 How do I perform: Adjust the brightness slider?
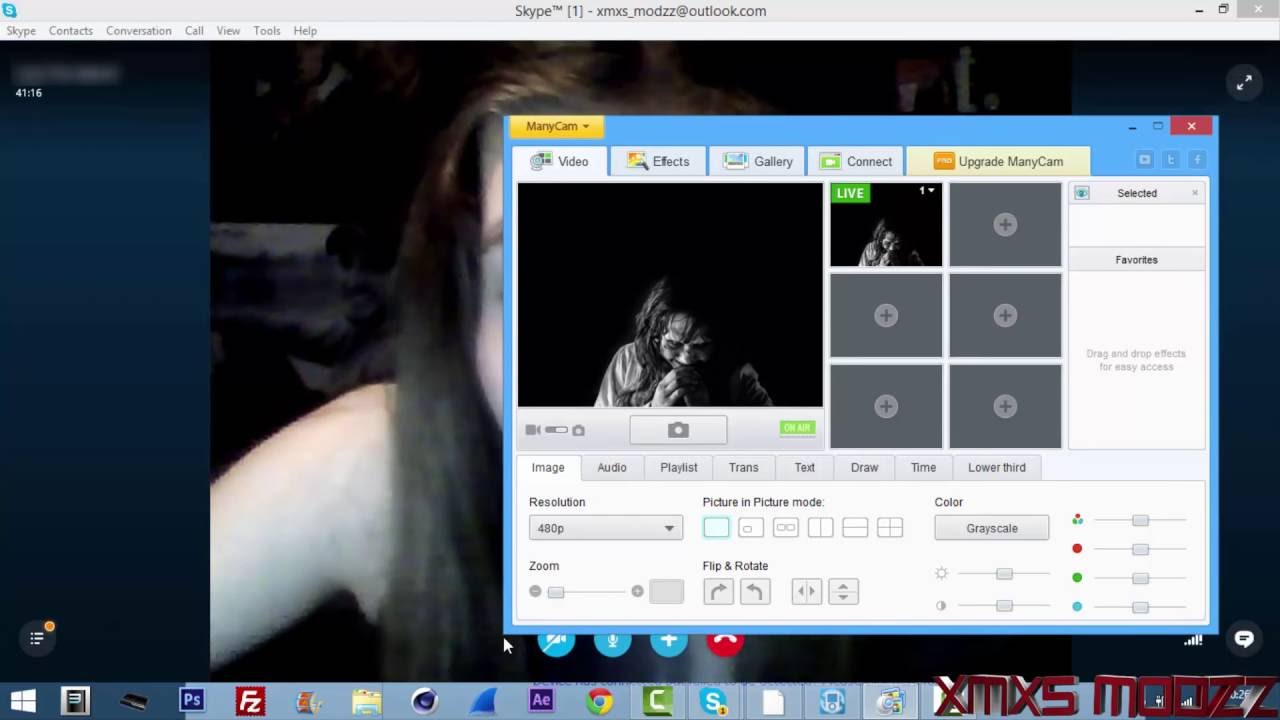(1004, 574)
